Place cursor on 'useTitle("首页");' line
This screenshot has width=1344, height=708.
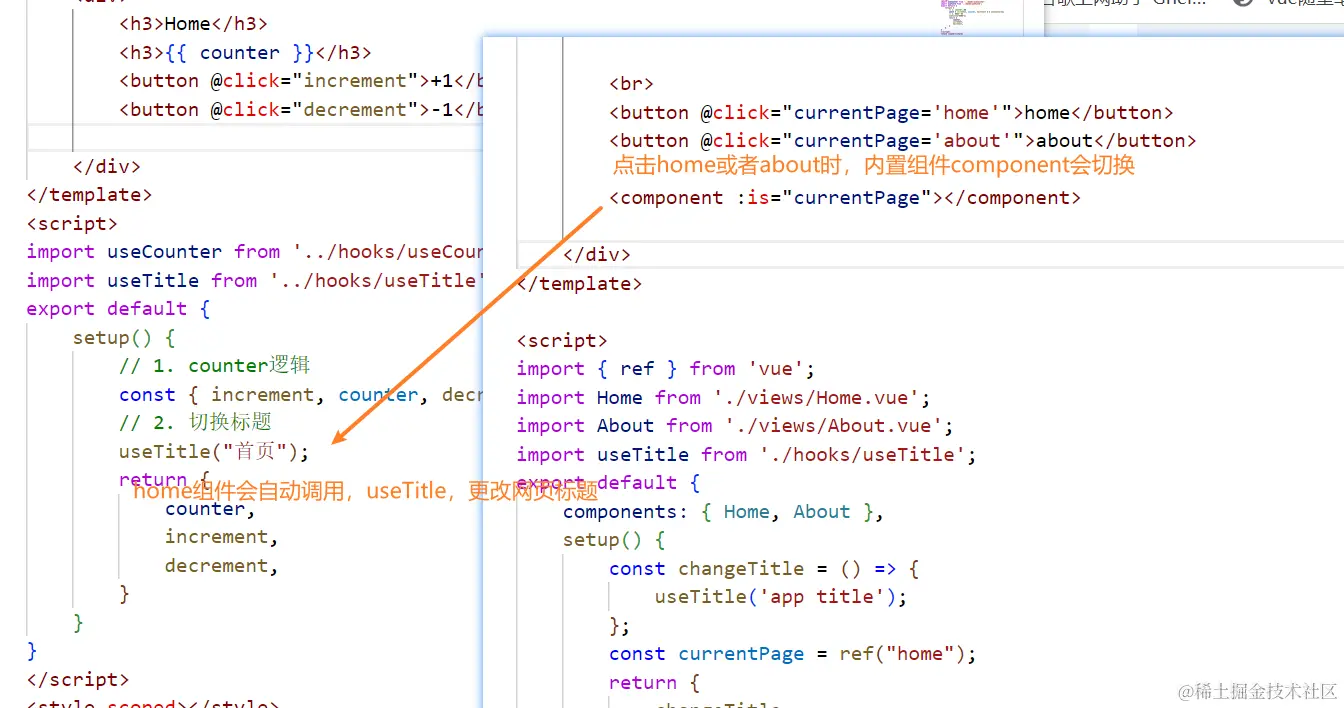[x=214, y=452]
